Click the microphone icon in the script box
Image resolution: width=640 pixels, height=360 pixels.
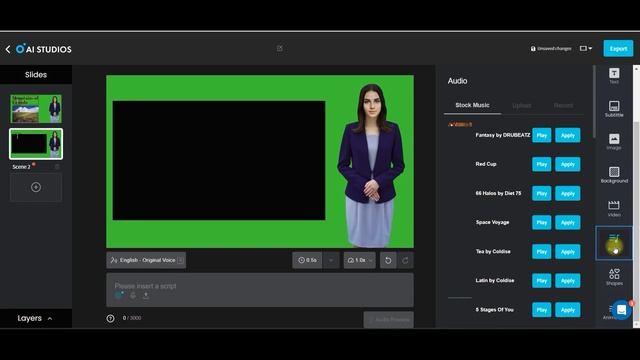click(x=133, y=296)
